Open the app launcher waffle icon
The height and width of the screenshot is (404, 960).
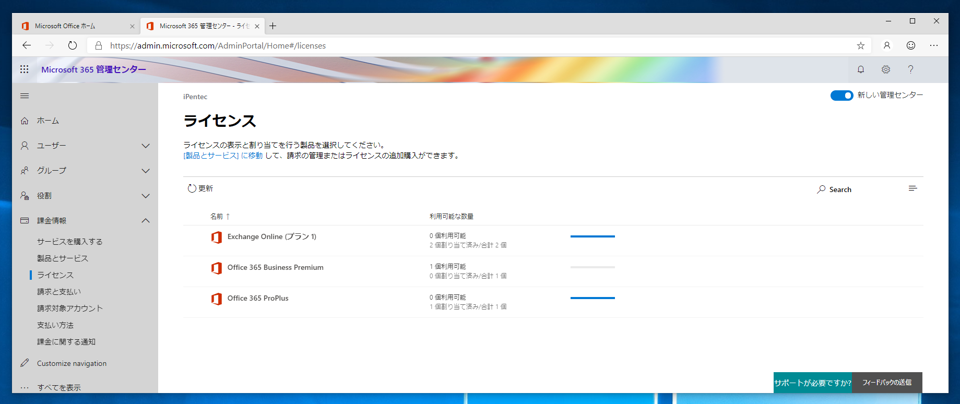(24, 69)
